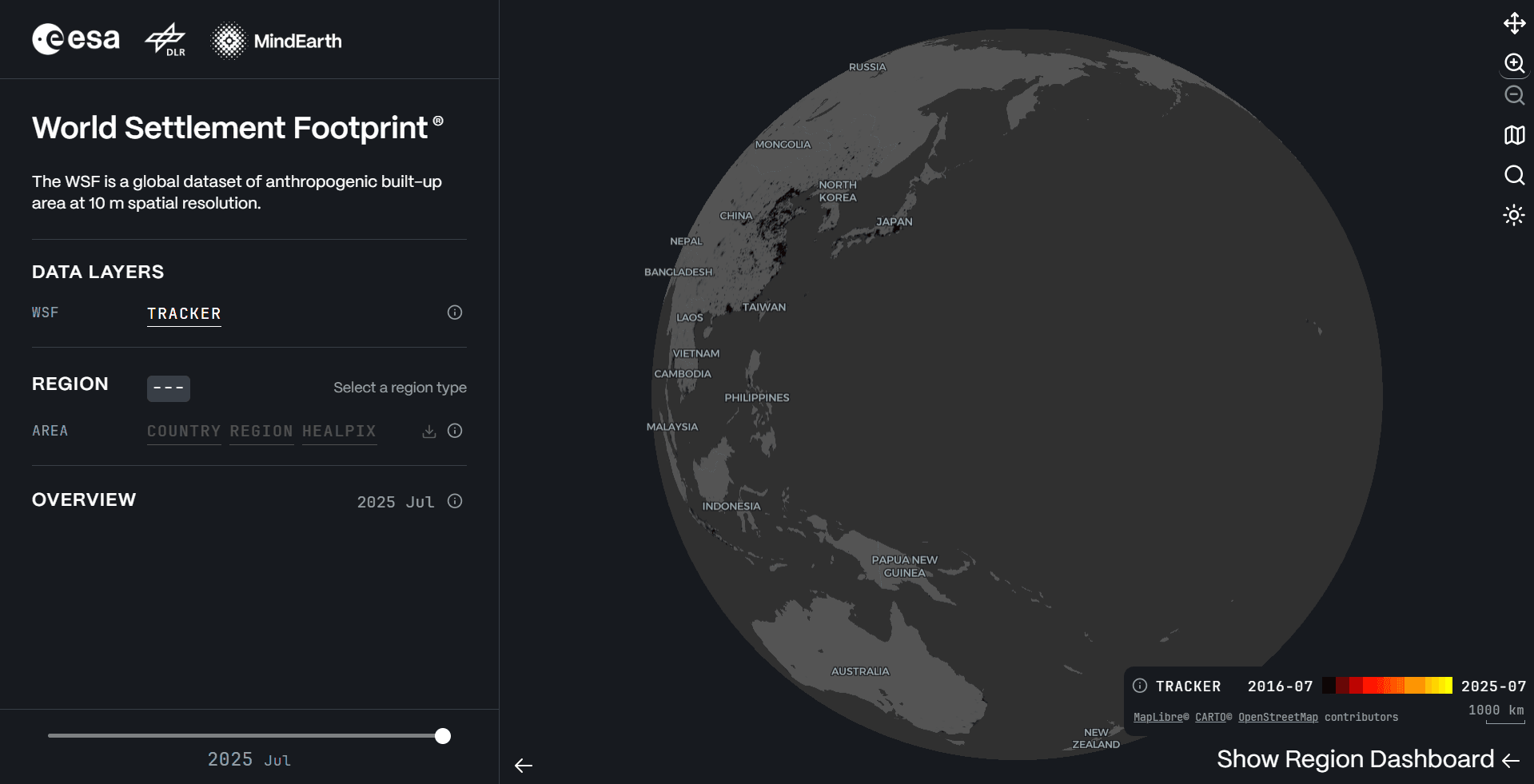Click the China label on globe
The width and height of the screenshot is (1534, 784).
click(x=736, y=216)
